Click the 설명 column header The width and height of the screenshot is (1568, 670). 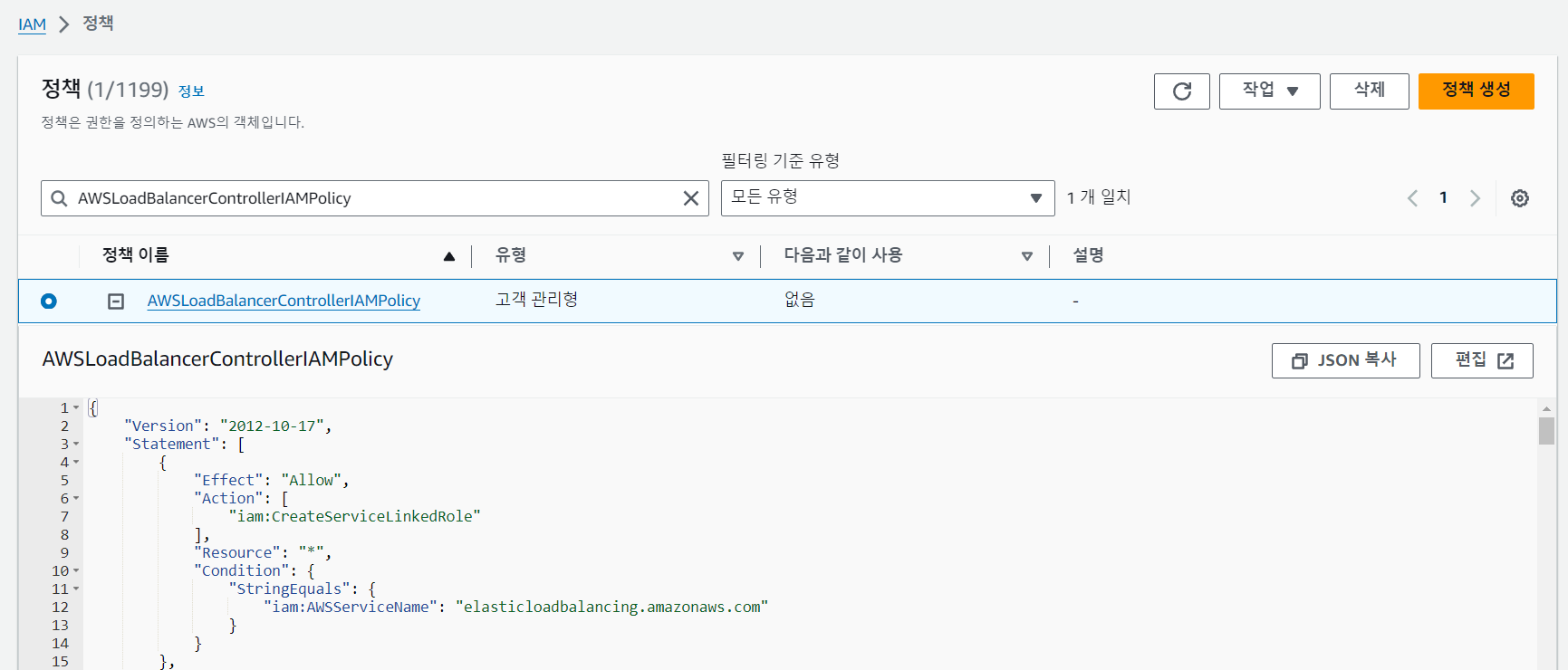(1088, 255)
